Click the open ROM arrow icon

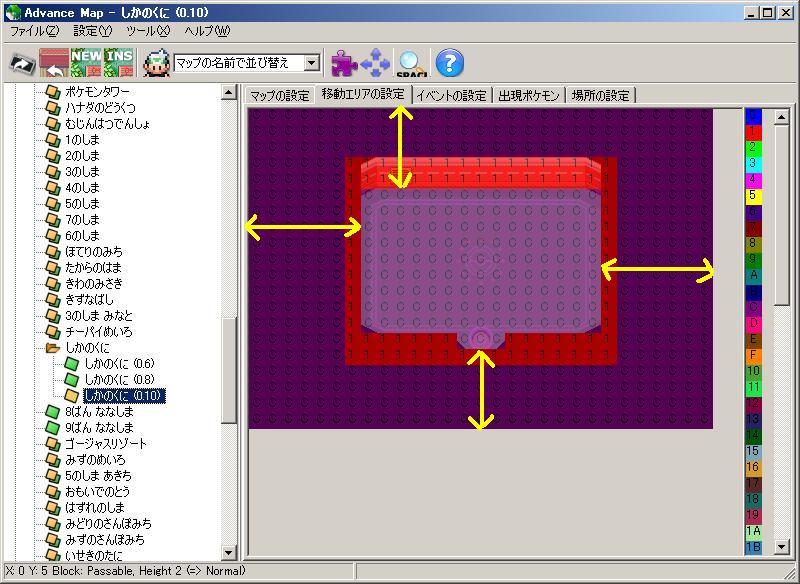22,63
